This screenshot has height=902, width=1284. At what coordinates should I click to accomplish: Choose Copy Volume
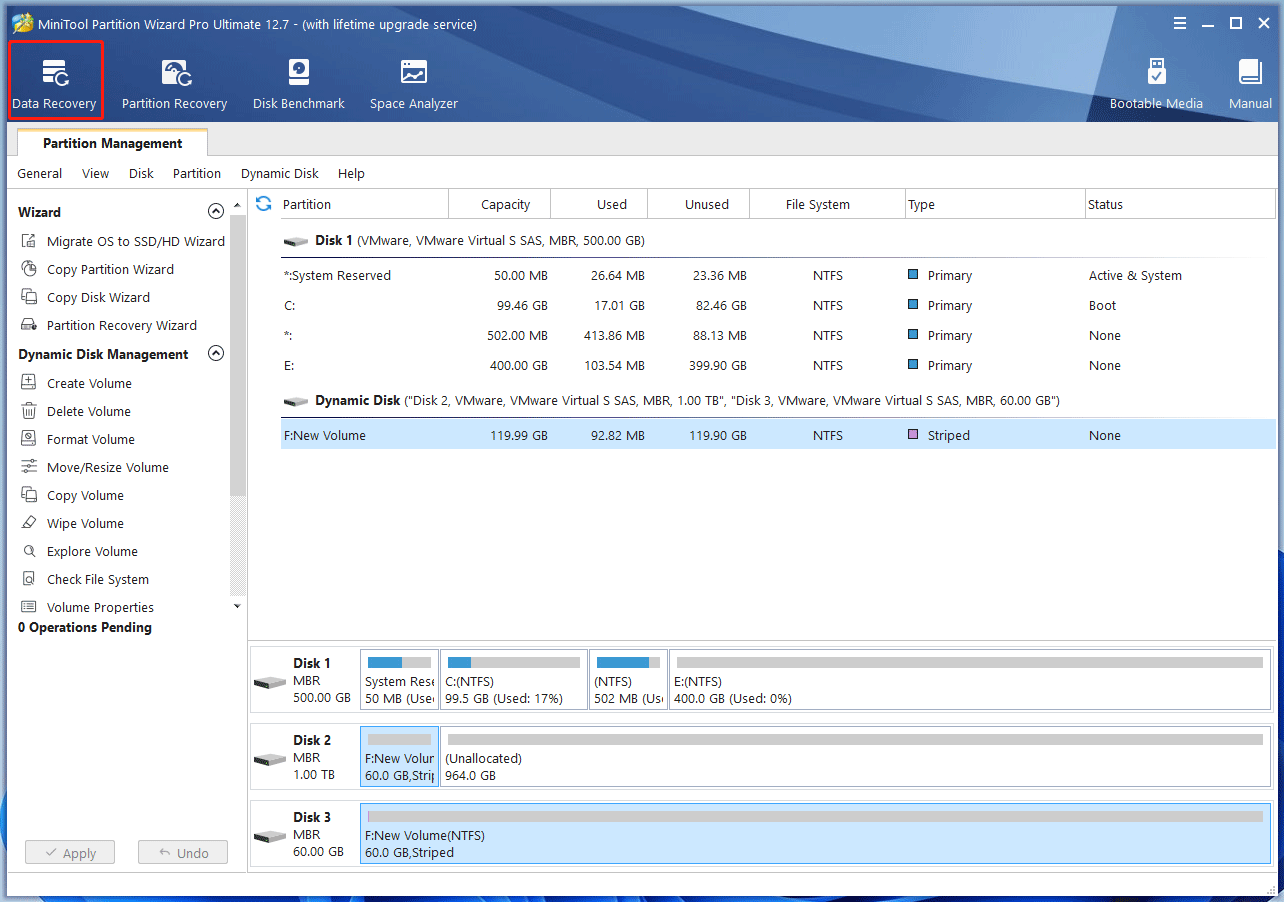point(72,495)
